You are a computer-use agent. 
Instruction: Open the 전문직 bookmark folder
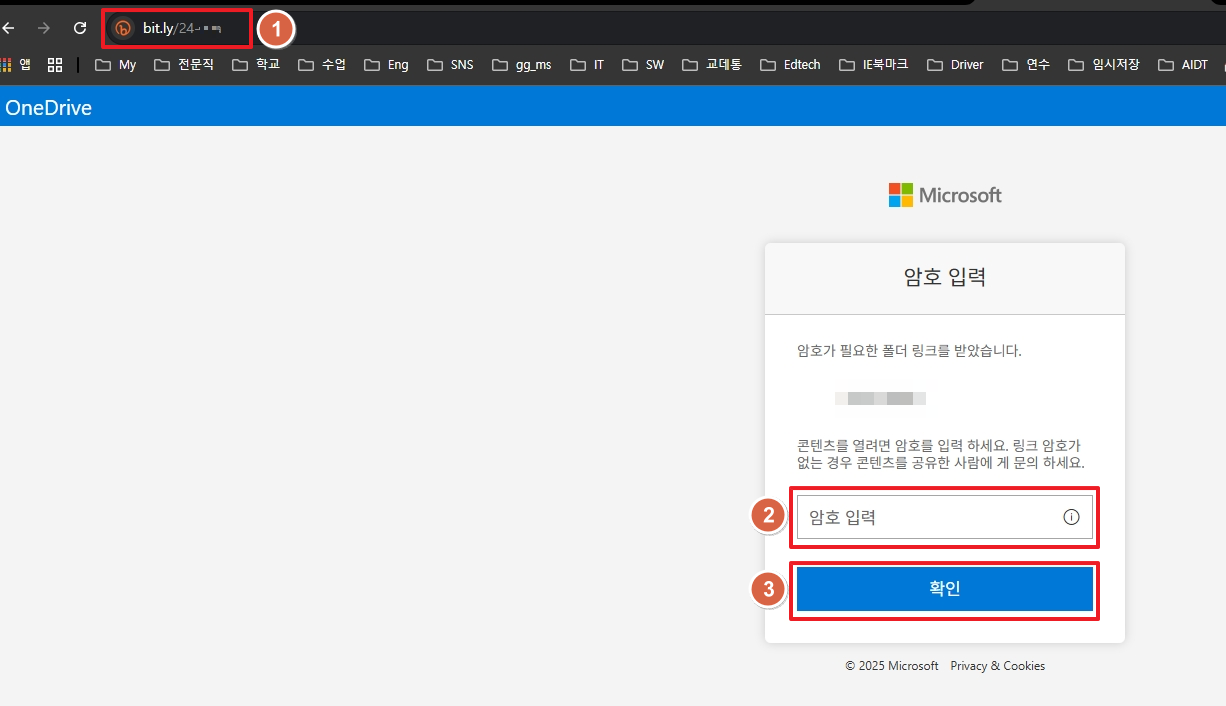pyautogui.click(x=184, y=64)
